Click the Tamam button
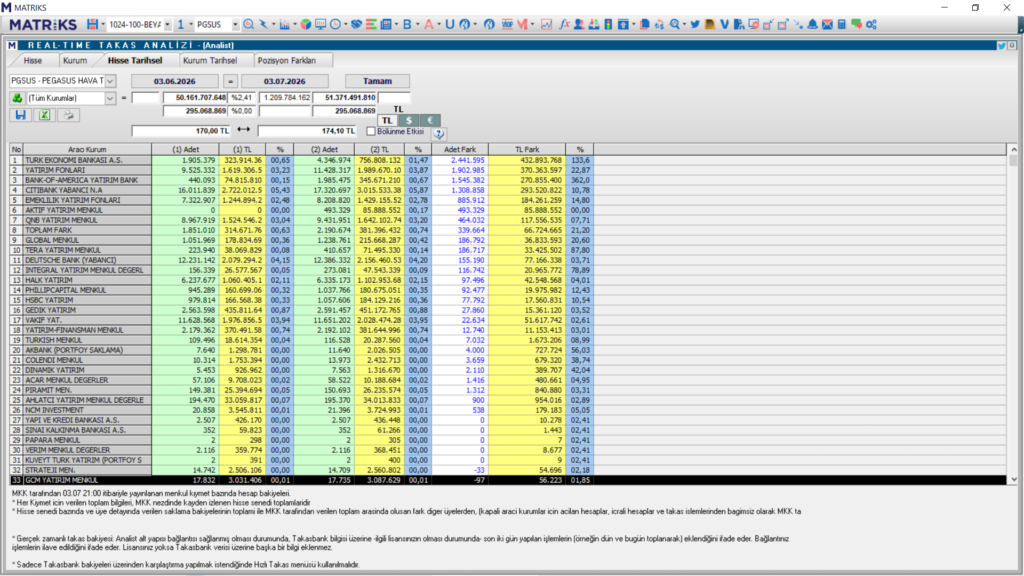This screenshot has width=1024, height=576. click(x=377, y=81)
